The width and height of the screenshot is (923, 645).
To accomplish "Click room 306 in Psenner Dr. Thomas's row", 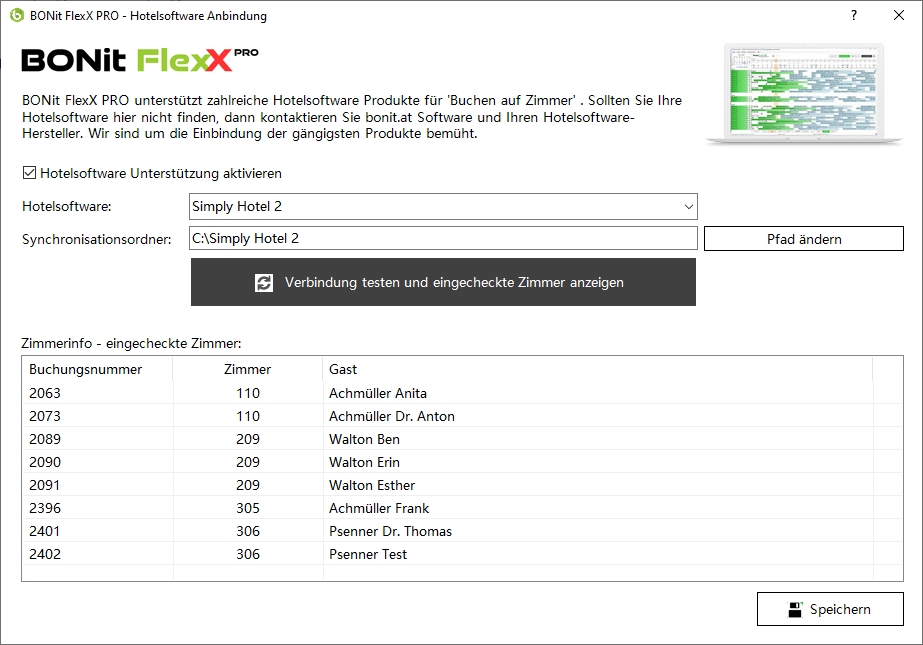I will click(248, 531).
